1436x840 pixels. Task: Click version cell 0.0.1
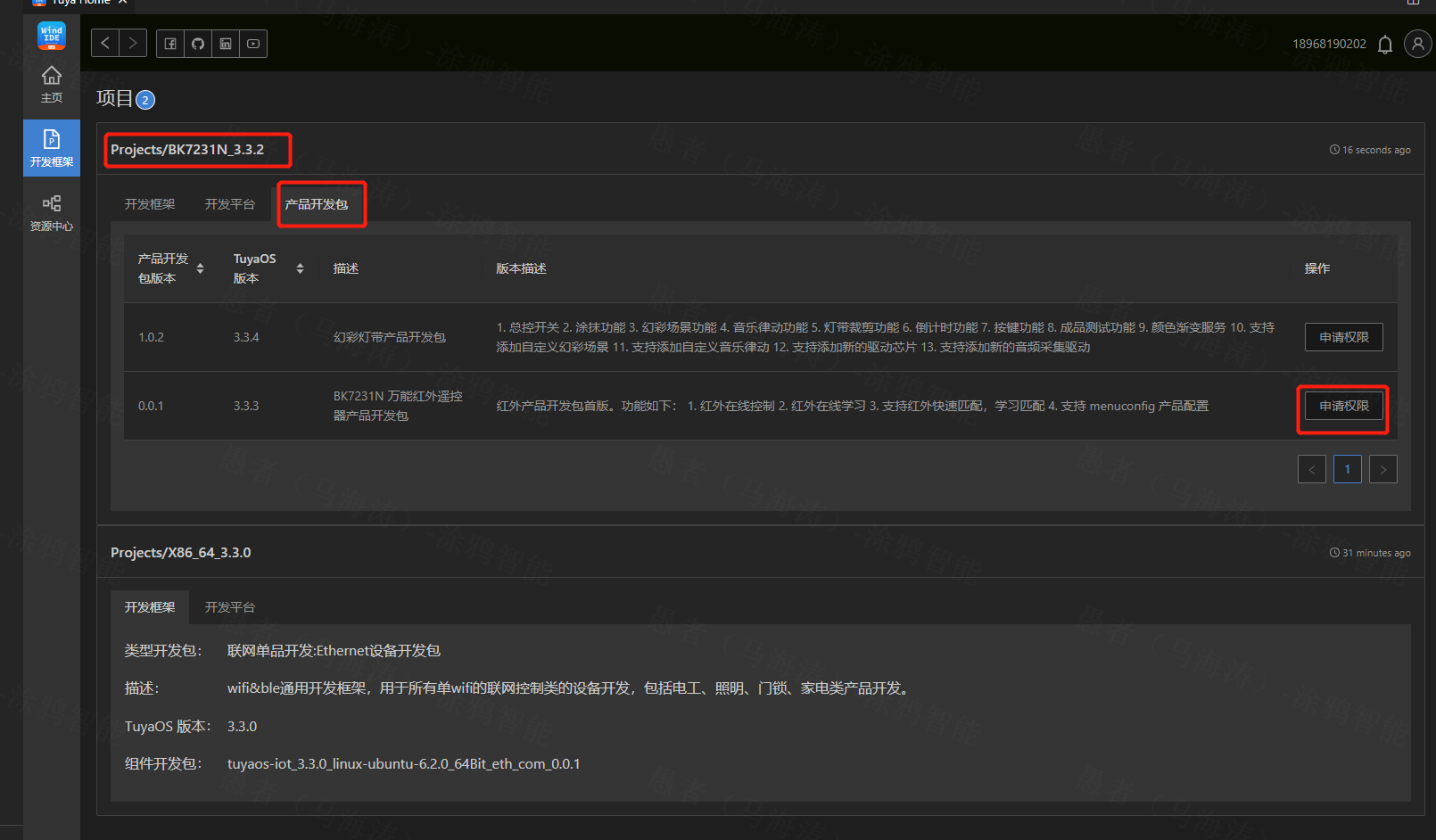point(151,406)
